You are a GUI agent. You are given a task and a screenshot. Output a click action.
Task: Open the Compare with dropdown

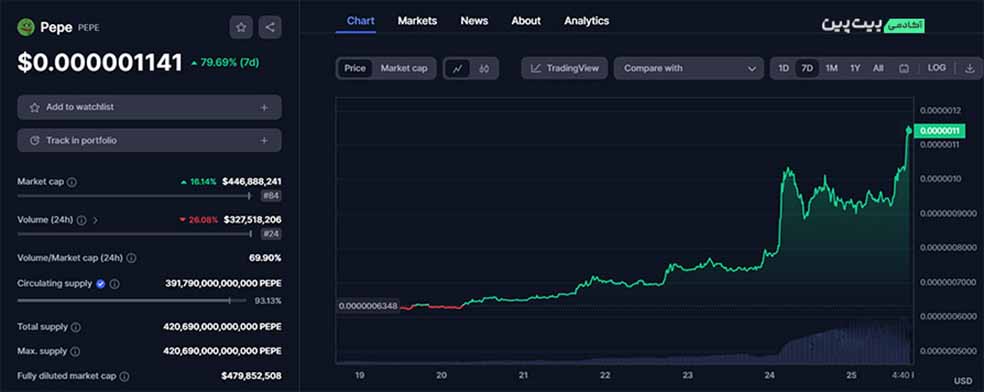point(688,68)
